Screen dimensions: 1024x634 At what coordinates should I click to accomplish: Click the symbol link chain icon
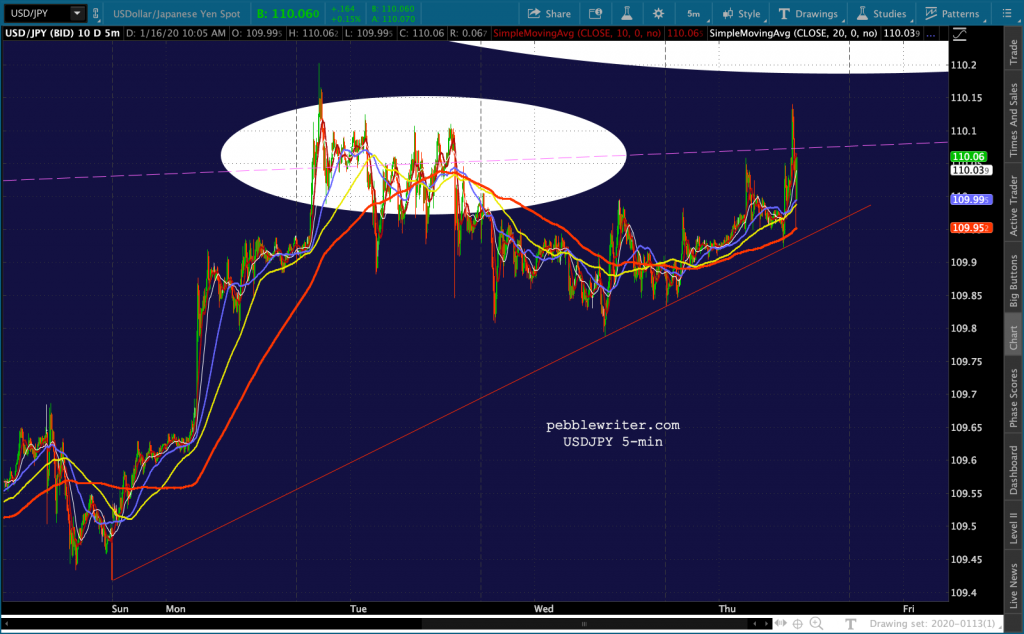[x=96, y=13]
